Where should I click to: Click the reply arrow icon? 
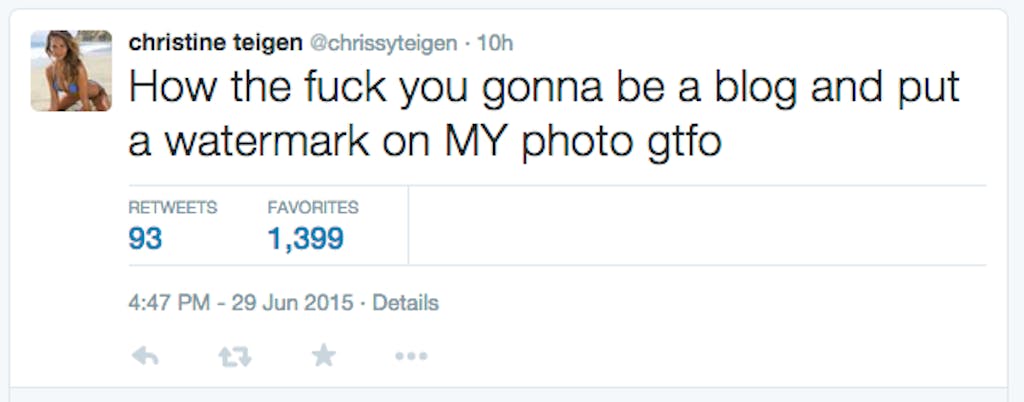click(146, 355)
